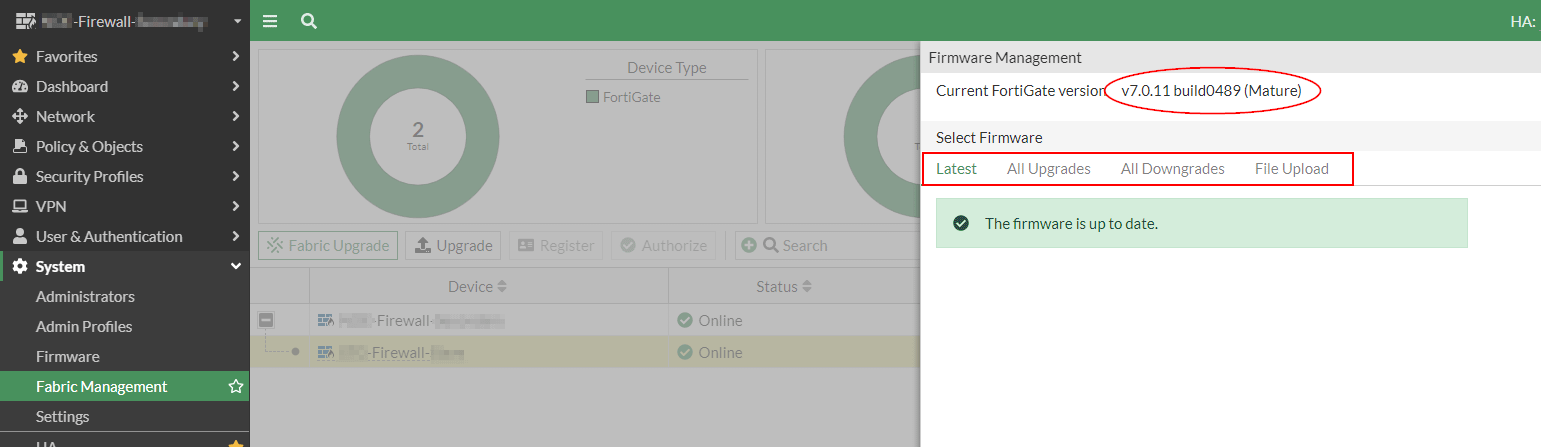This screenshot has width=1541, height=447.
Task: Toggle the hamburger menu icon
Action: click(x=270, y=21)
